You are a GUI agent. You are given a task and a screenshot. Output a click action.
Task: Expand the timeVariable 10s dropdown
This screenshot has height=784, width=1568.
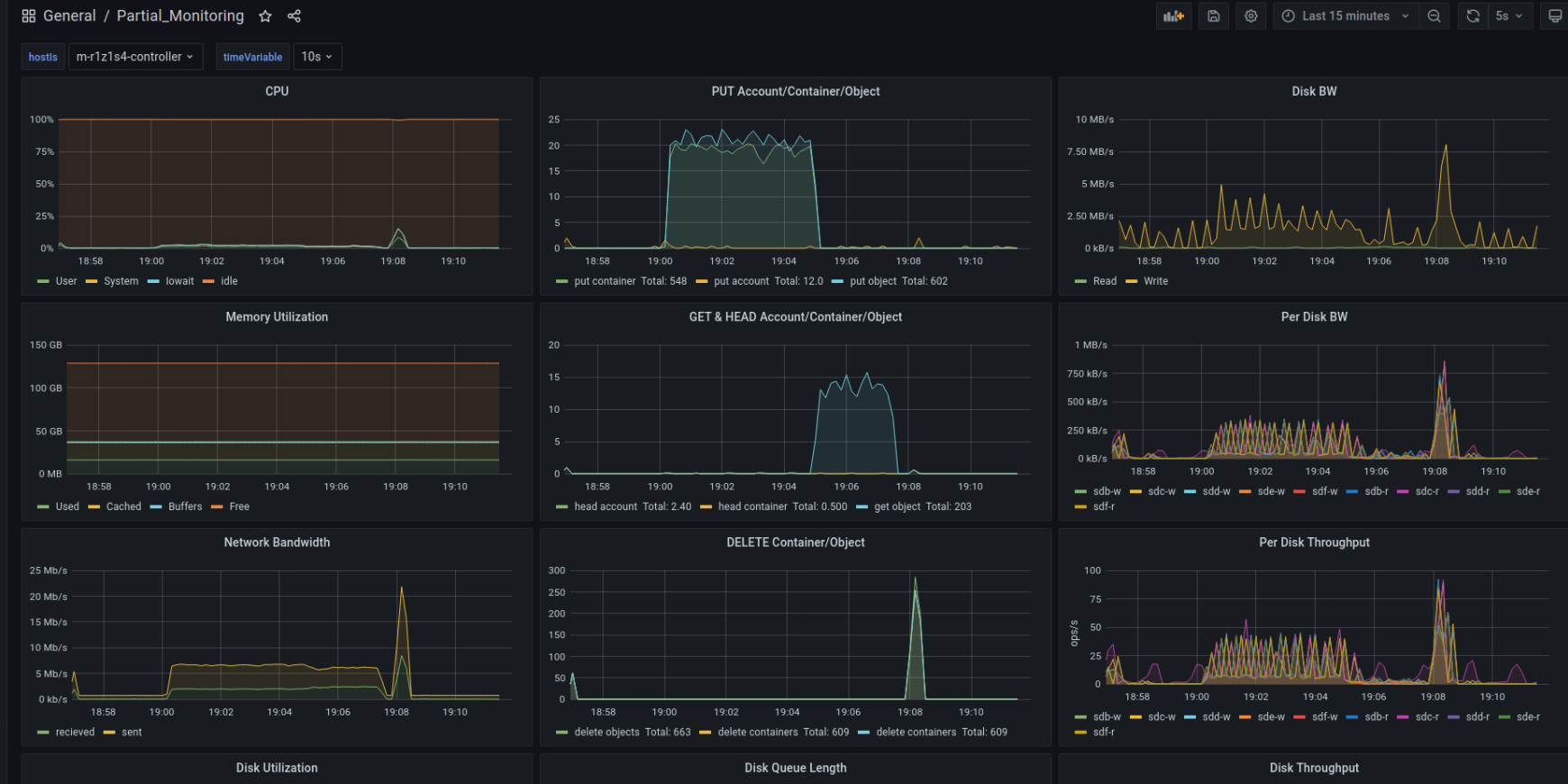click(x=317, y=57)
